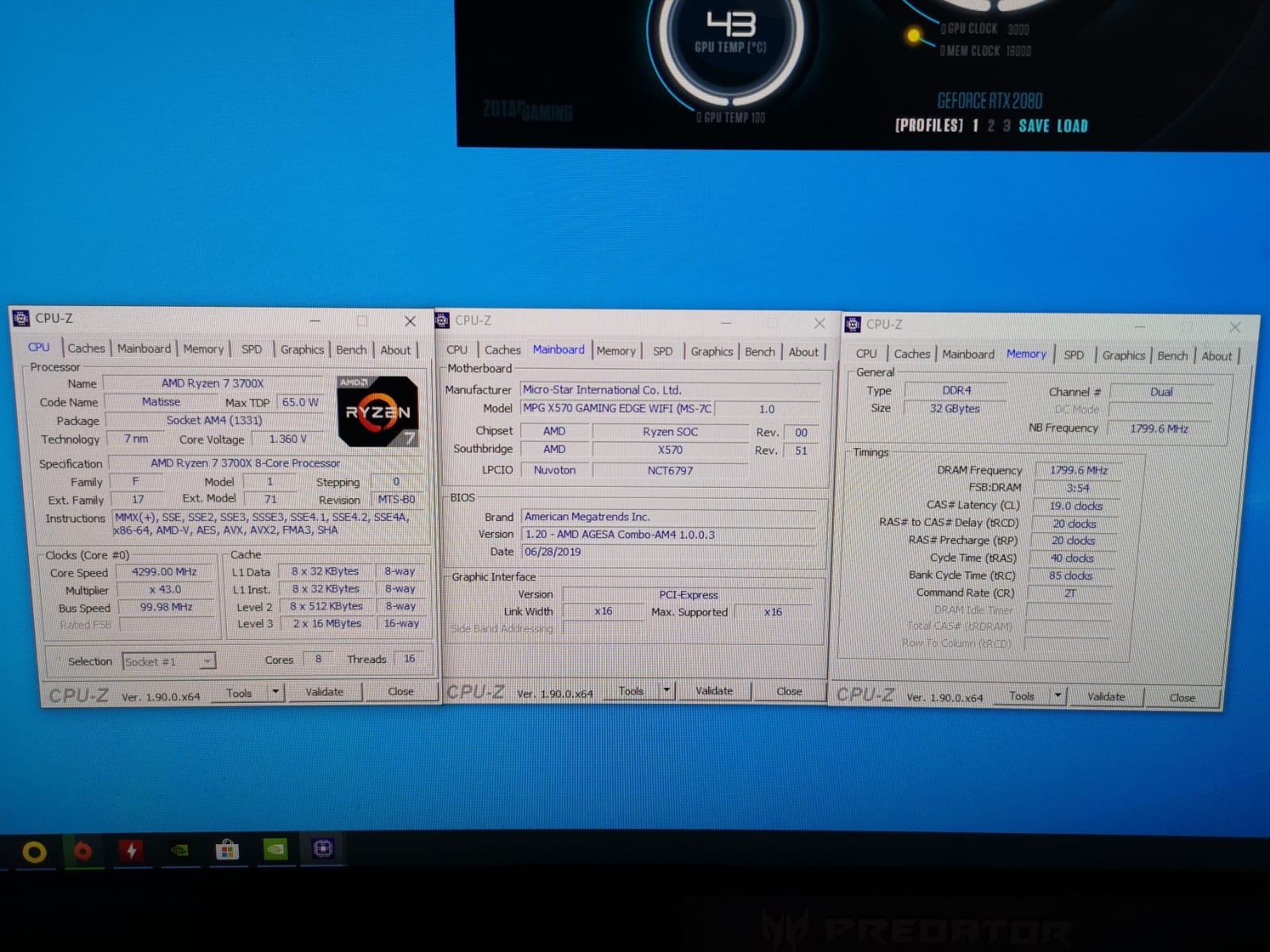The width and height of the screenshot is (1270, 952).
Task: Select profile 2 in the ZOTAC overlay
Action: (991, 125)
